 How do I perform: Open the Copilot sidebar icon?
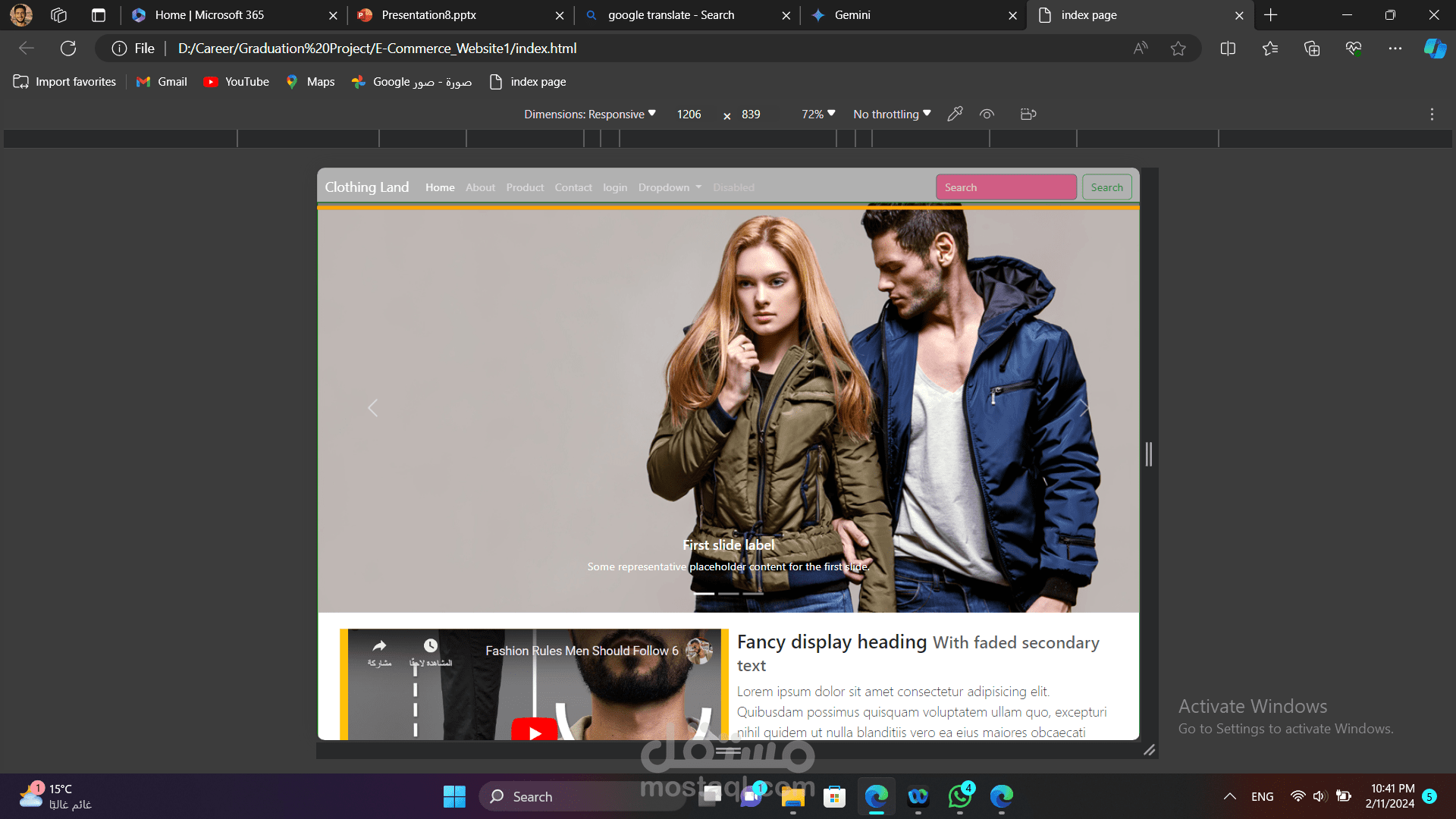click(1435, 49)
